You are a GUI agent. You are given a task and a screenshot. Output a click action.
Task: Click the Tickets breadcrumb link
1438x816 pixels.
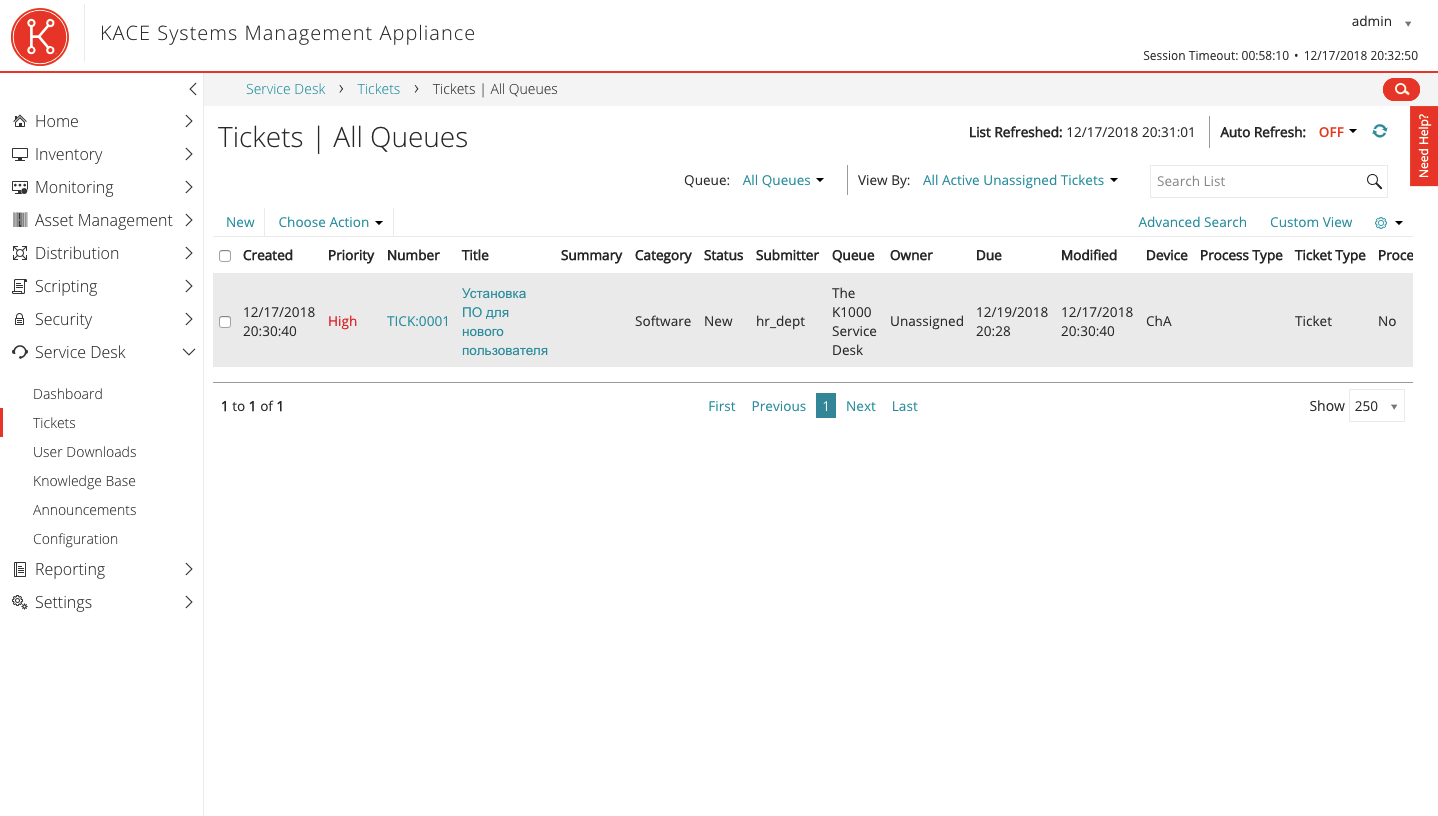(379, 89)
